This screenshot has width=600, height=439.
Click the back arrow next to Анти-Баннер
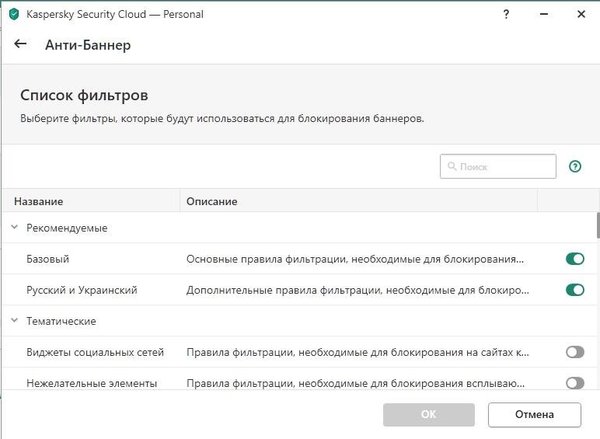[20, 44]
